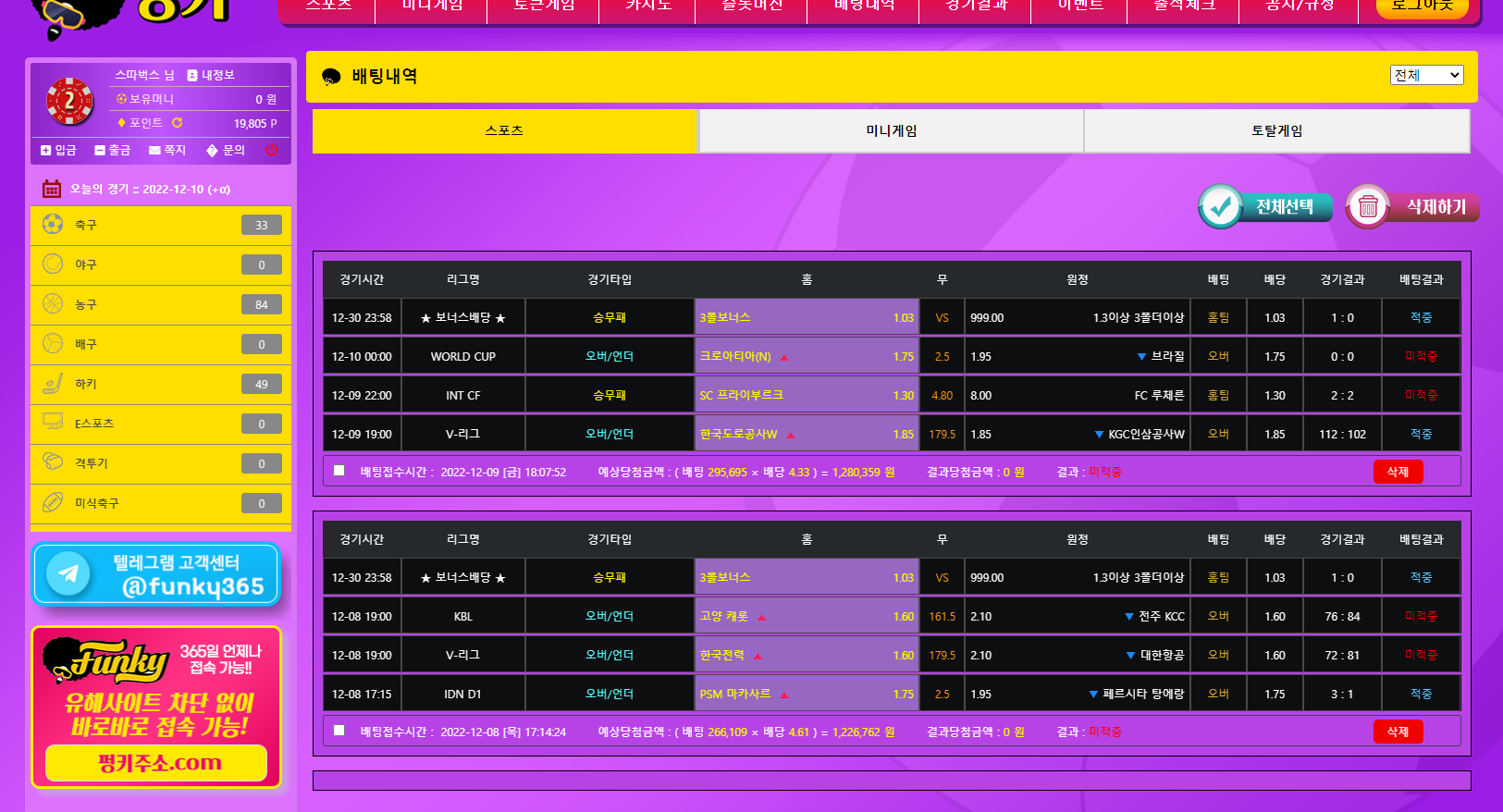This screenshot has height=812, width=1503.
Task: Click the 출금 withdrawal minus icon
Action: [100, 151]
